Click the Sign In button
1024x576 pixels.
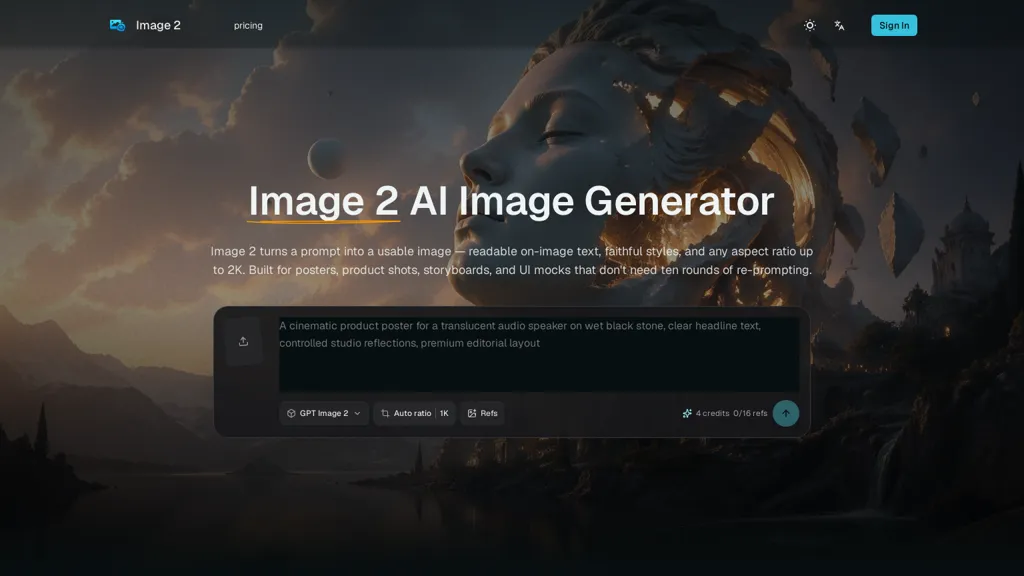(894, 25)
